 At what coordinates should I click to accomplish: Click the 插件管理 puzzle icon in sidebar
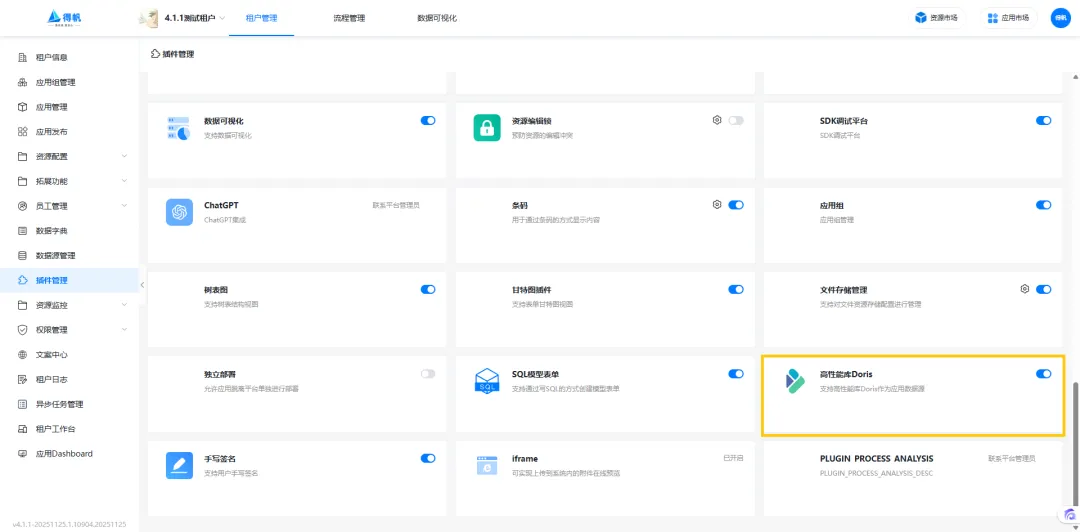pyautogui.click(x=22, y=280)
